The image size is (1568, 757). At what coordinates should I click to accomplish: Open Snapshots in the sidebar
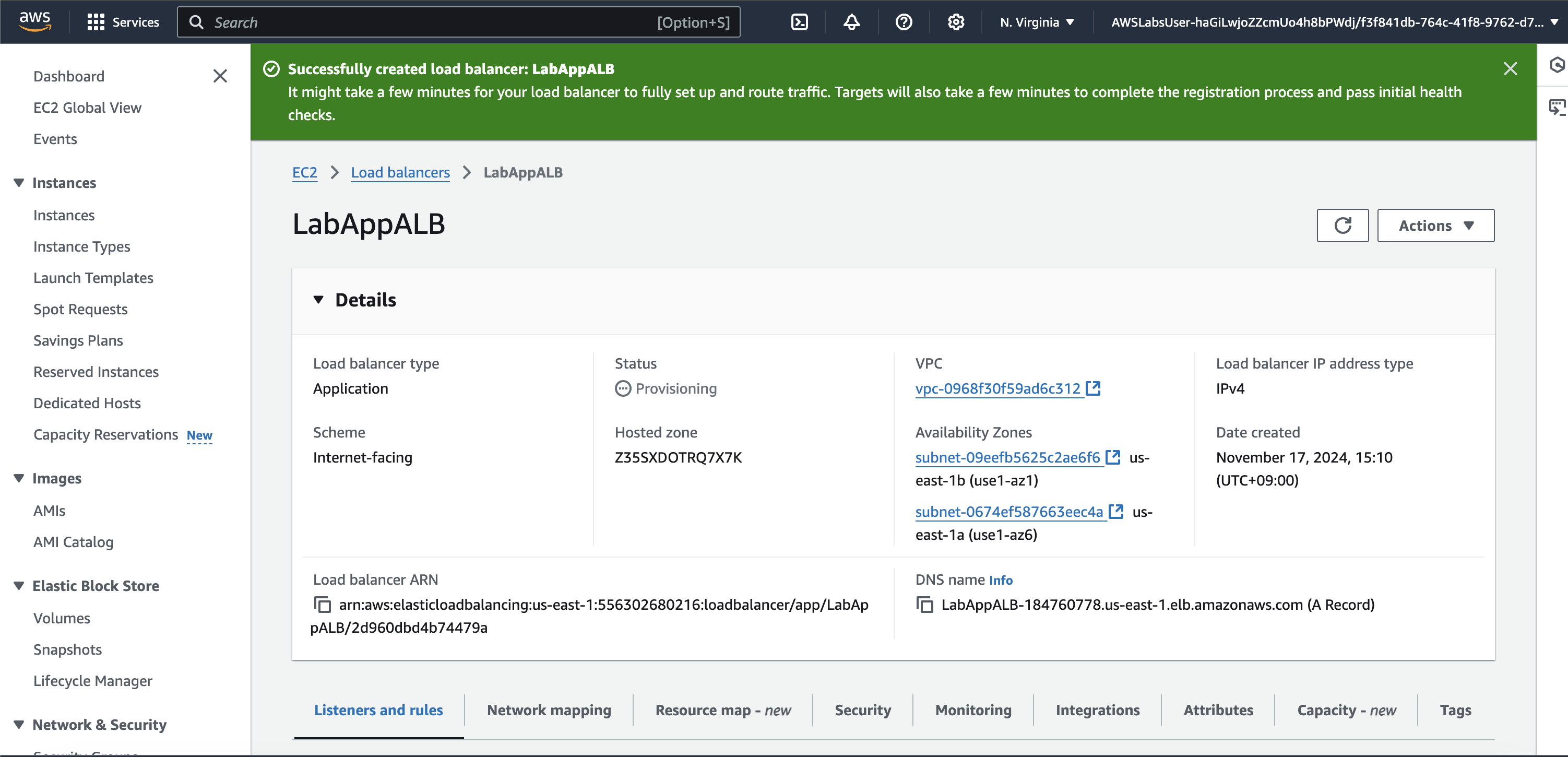pos(67,650)
